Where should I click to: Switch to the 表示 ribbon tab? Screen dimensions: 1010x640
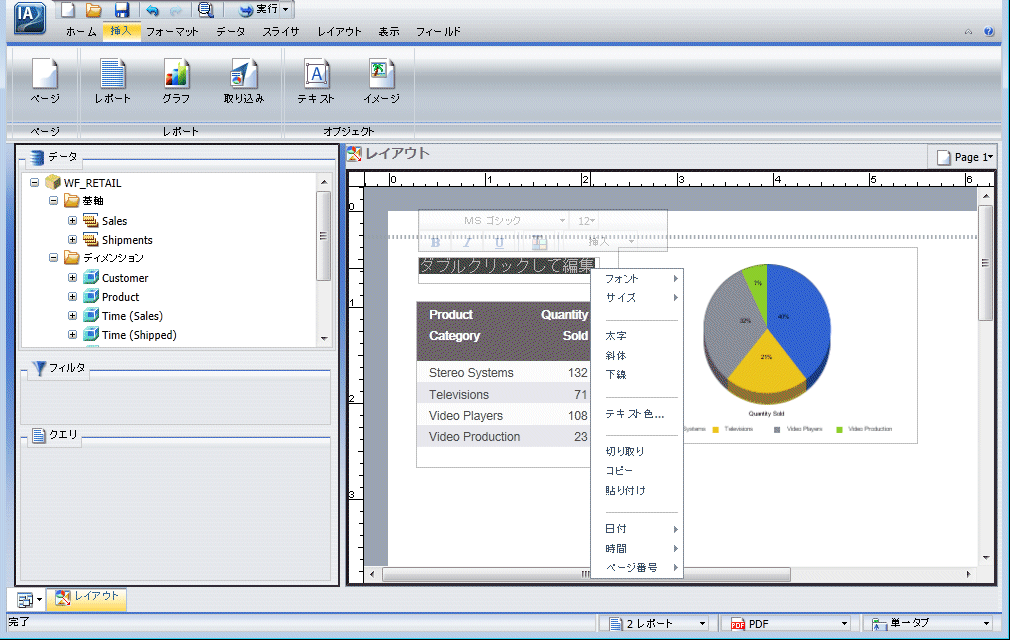388,32
